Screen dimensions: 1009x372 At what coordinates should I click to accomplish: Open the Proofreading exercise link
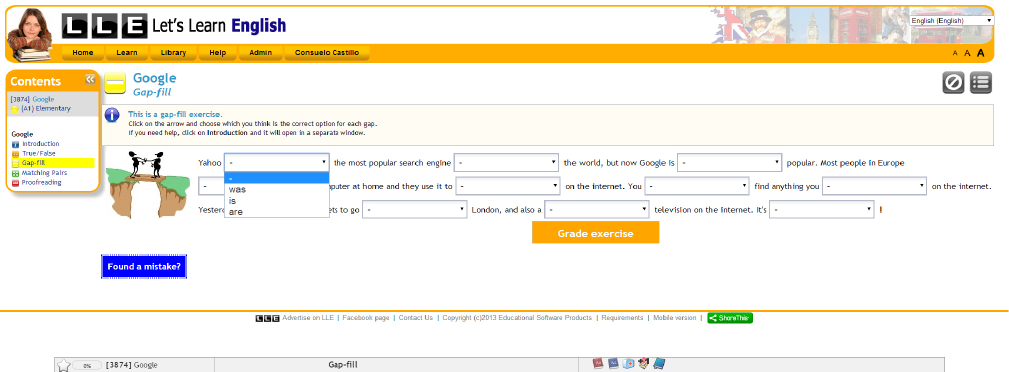point(41,183)
